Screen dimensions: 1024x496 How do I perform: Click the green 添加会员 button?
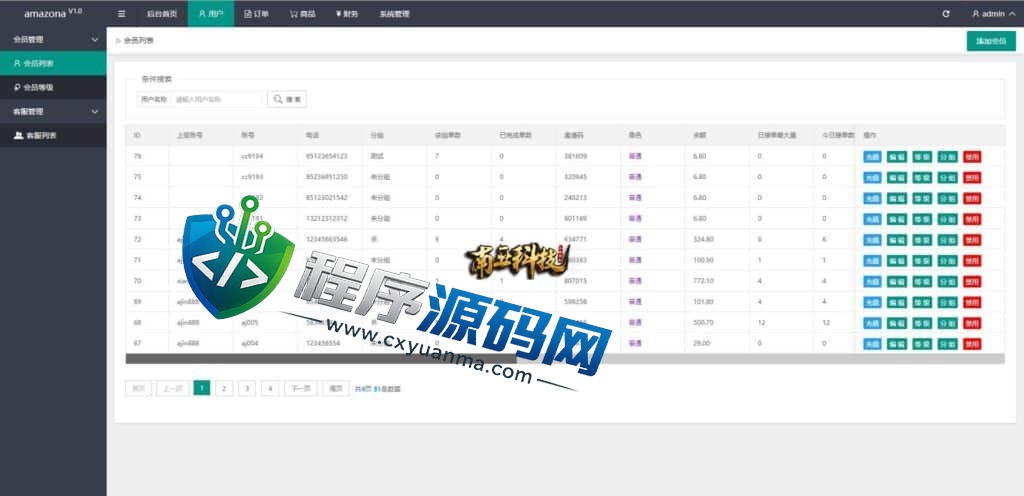[991, 40]
